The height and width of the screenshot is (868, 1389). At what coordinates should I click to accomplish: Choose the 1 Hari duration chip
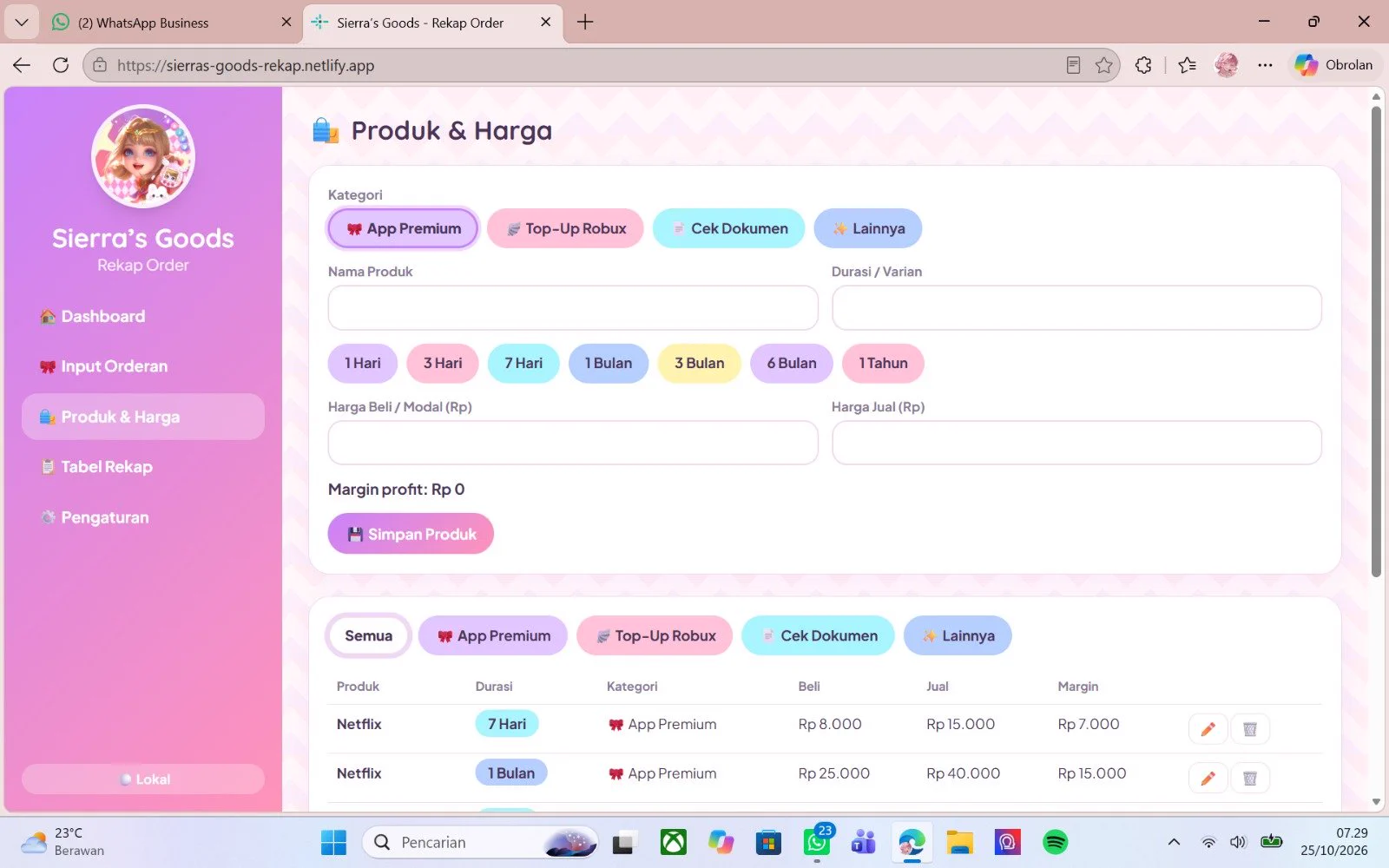pyautogui.click(x=363, y=364)
